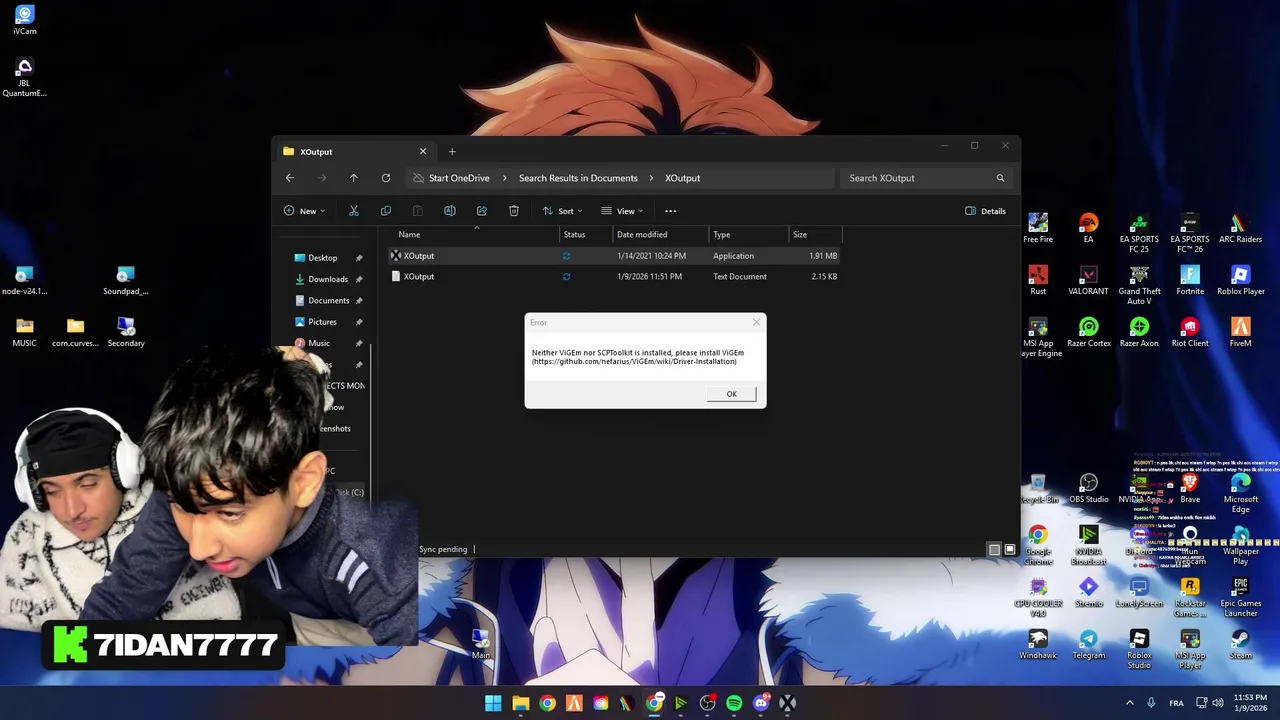Viewport: 1280px width, 720px height.
Task: Click OK in the Error dialog
Action: coord(731,394)
